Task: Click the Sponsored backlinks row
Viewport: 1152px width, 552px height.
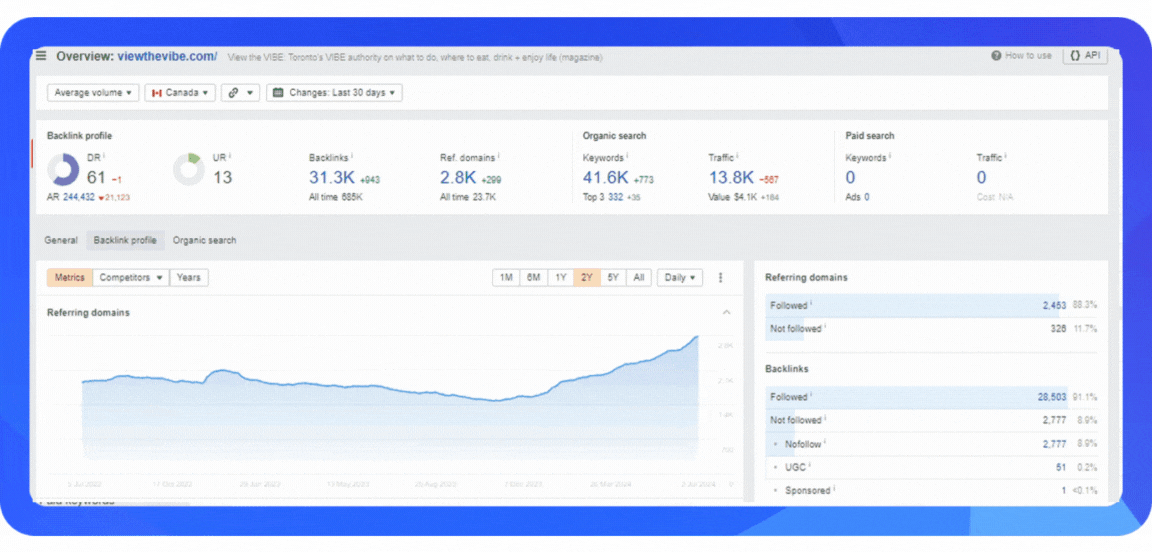Action: (x=931, y=490)
